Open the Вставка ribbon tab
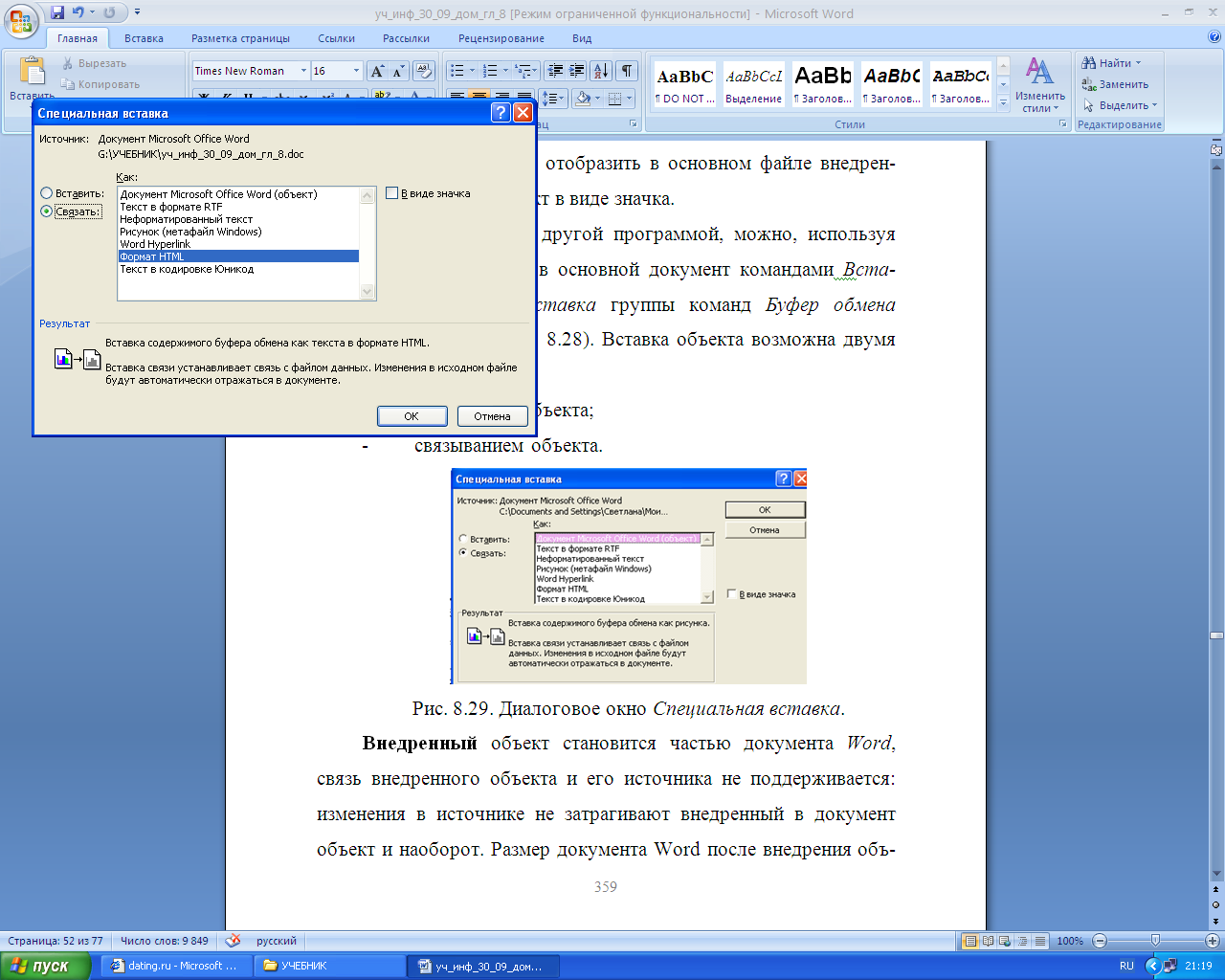 (x=144, y=38)
